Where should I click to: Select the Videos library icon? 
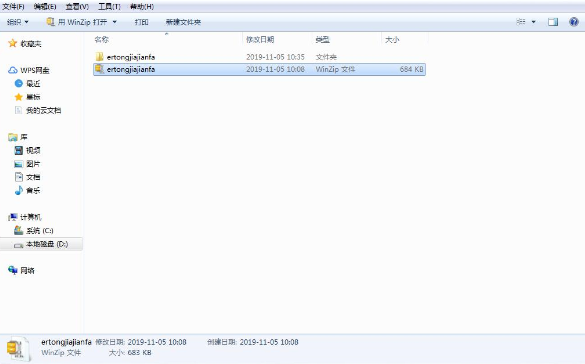[x=19, y=150]
